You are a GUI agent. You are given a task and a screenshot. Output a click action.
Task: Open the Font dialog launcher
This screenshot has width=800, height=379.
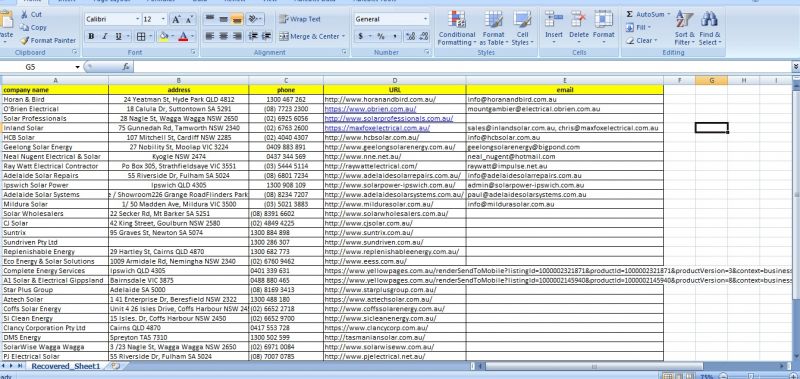pos(193,52)
